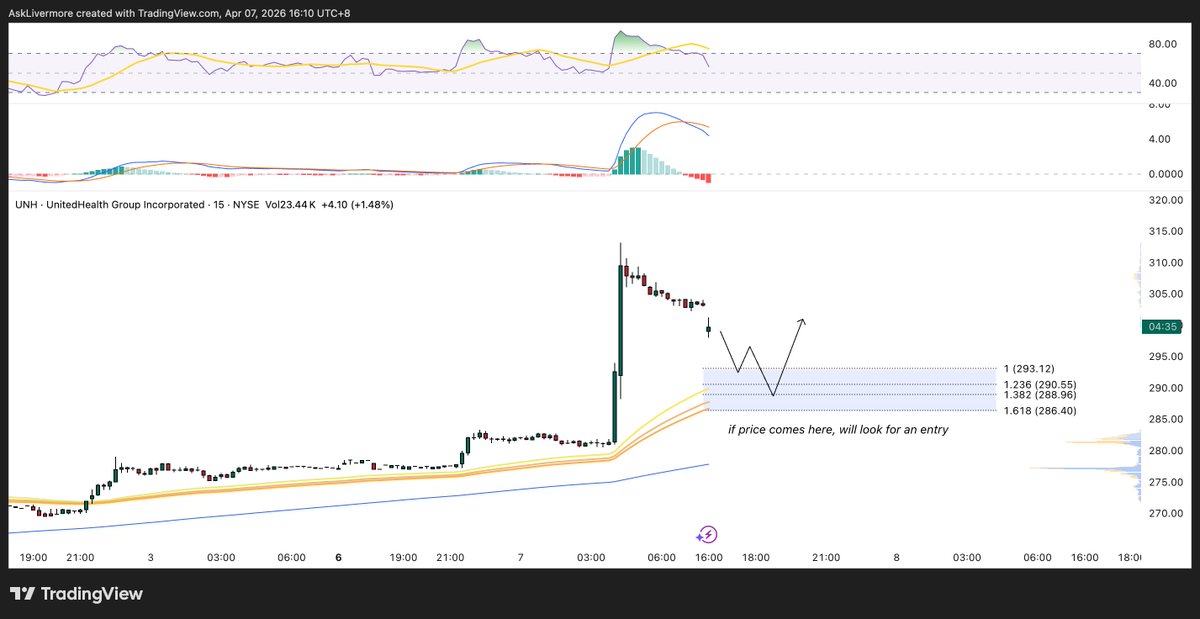The width and height of the screenshot is (1200, 619).
Task: Click the purple lightning earnings event icon
Action: click(x=707, y=534)
